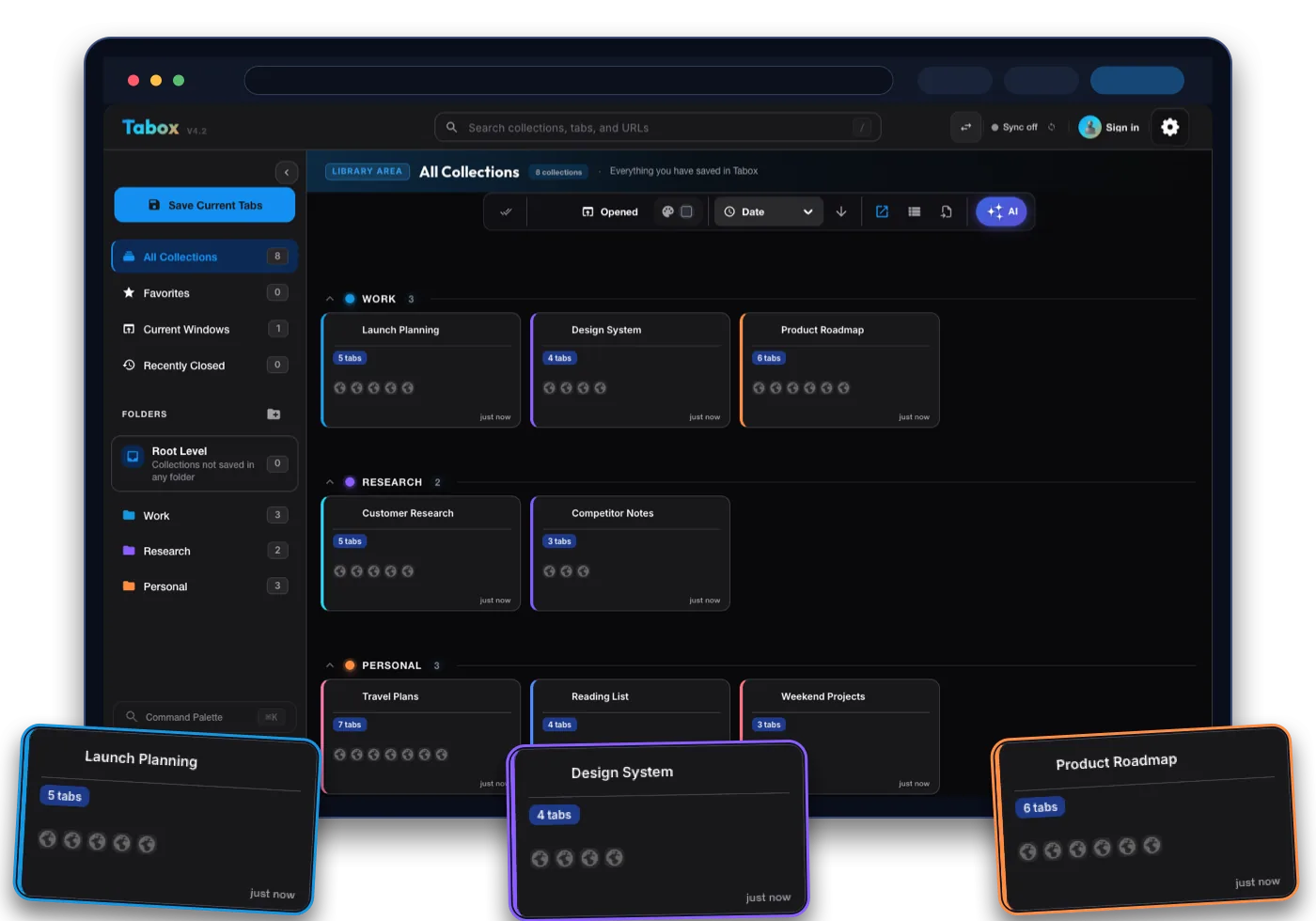Click the double-checkmark select all icon
Screen dimensions: 1316x921
(506, 211)
